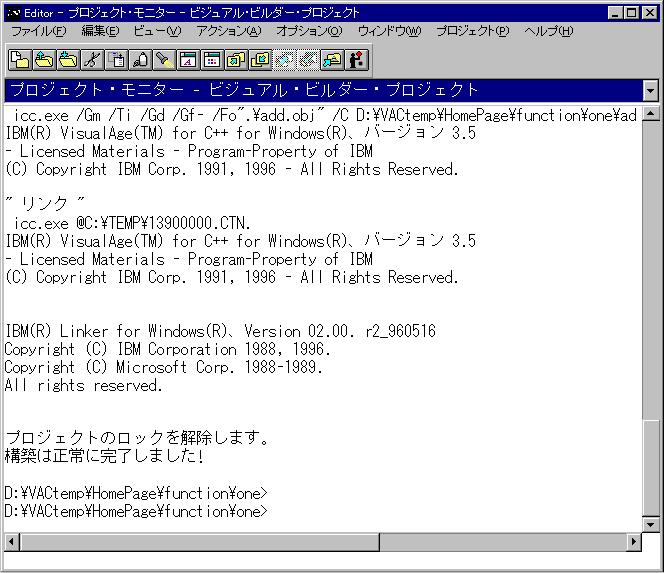Click the All rights reserved. line
The height and width of the screenshot is (573, 664).
pyautogui.click(x=83, y=385)
